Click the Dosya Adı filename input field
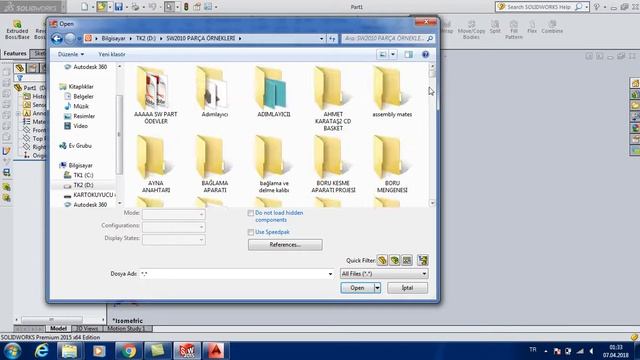This screenshot has width=640, height=360. pyautogui.click(x=233, y=274)
